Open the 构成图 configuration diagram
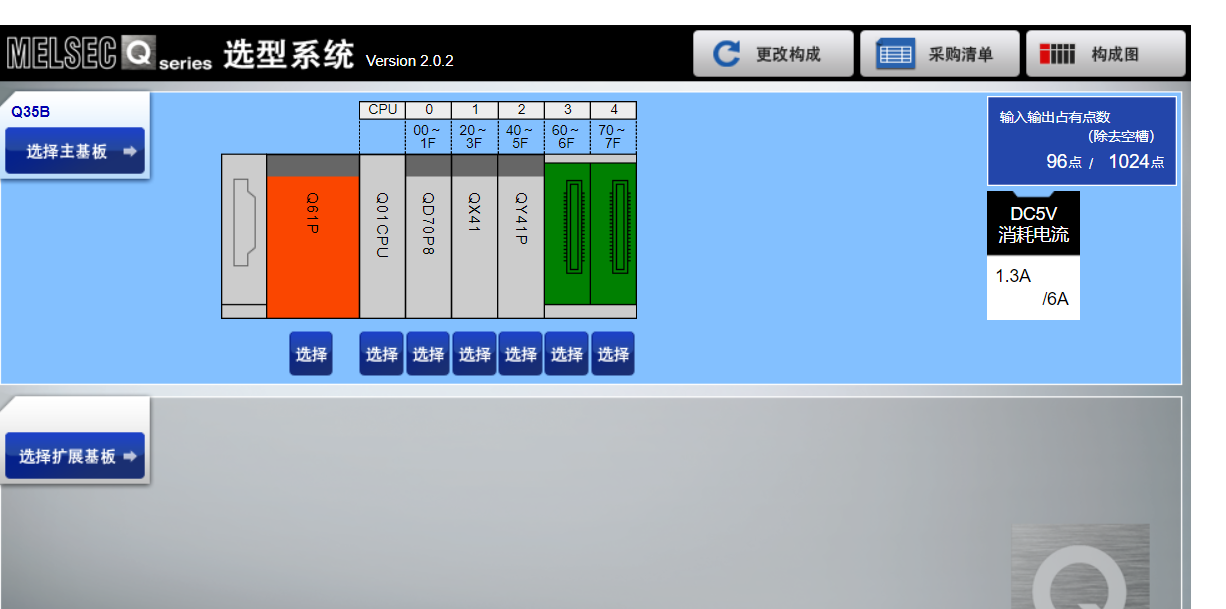This screenshot has height=609, width=1226. 1105,54
